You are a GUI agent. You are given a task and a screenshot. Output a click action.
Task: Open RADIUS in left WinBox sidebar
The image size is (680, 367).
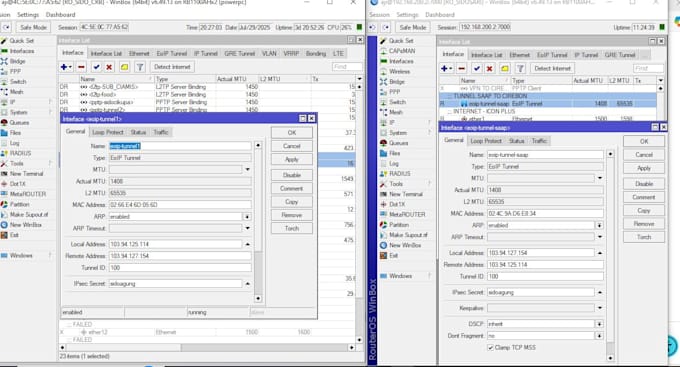20,153
